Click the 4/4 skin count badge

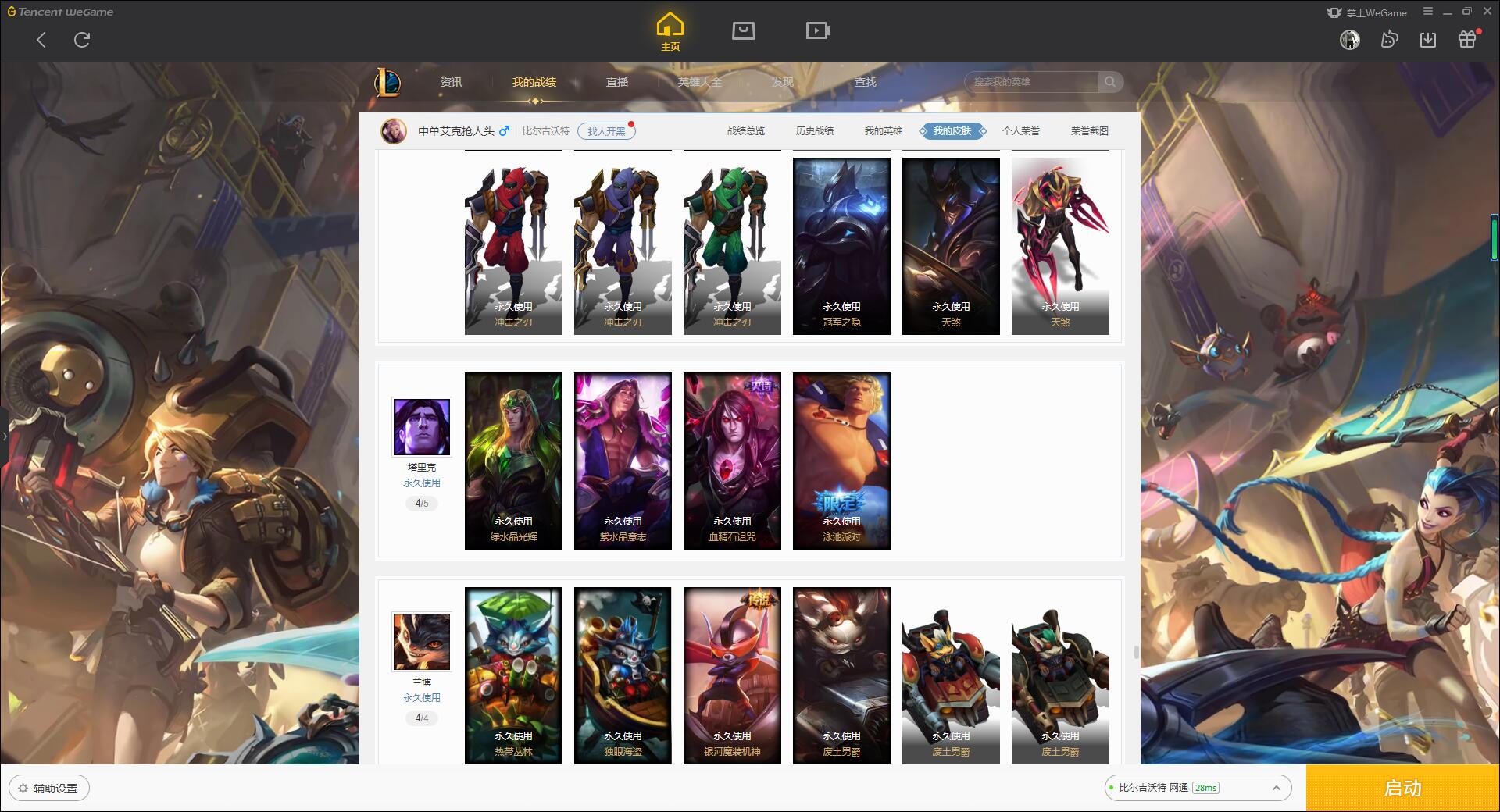(x=422, y=718)
